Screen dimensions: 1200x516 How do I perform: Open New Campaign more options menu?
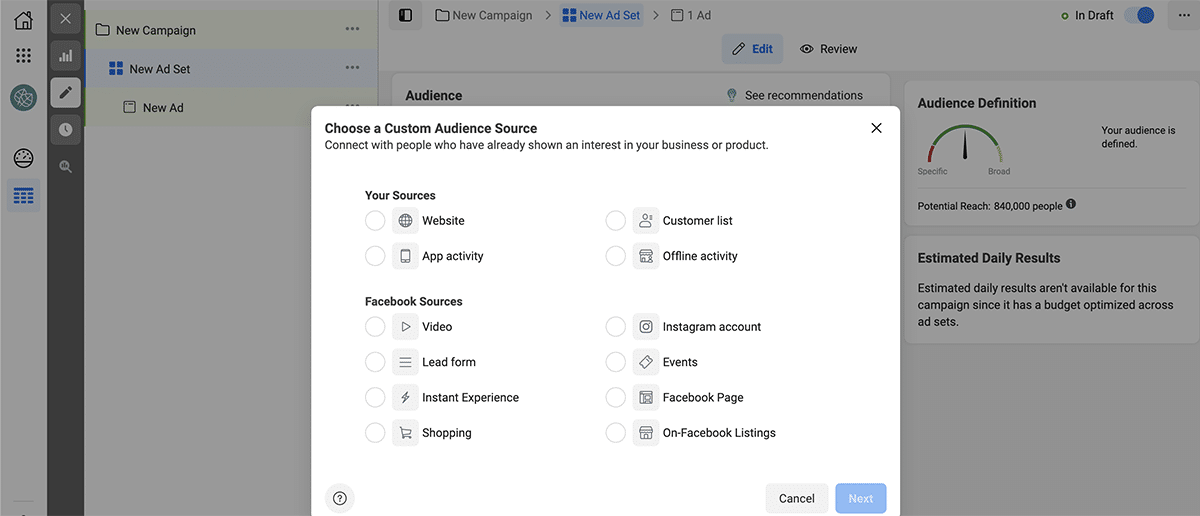point(352,29)
